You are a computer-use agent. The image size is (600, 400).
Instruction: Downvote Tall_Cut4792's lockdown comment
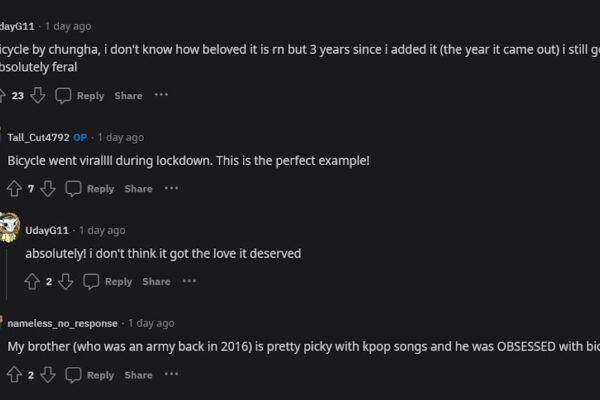tap(48, 188)
